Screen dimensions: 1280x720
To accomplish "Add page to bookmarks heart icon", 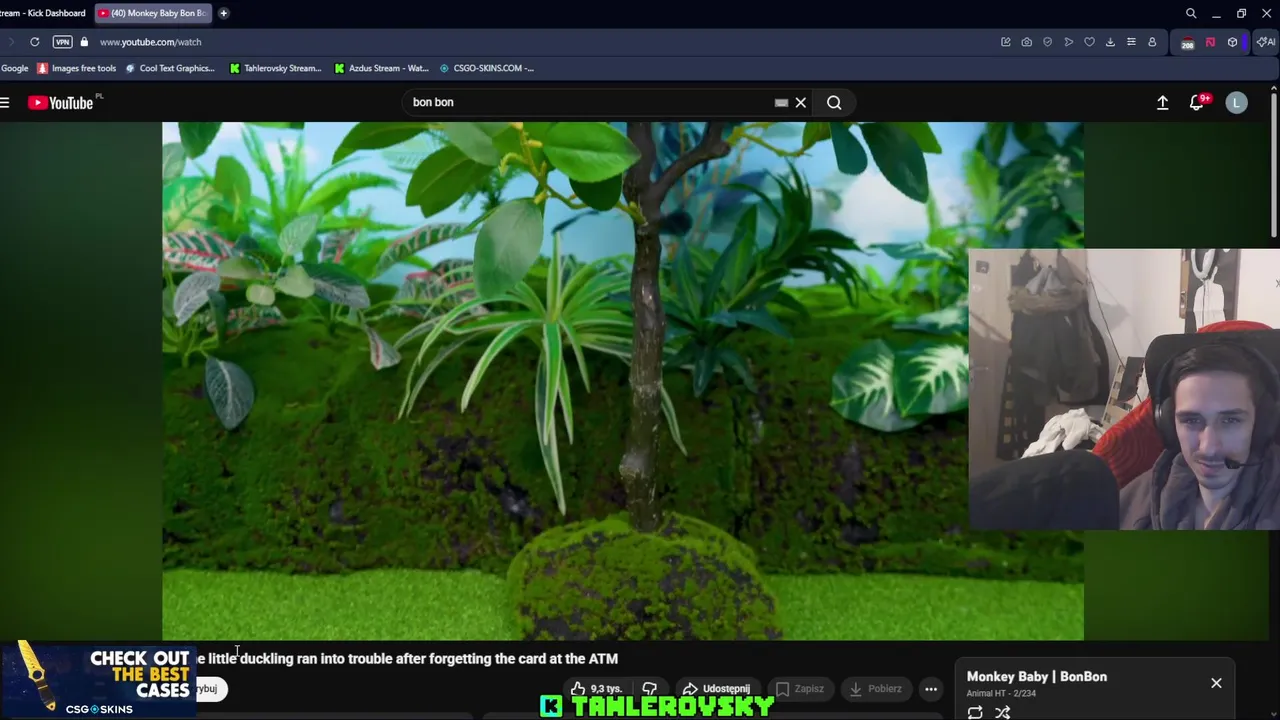I will click(x=1090, y=42).
